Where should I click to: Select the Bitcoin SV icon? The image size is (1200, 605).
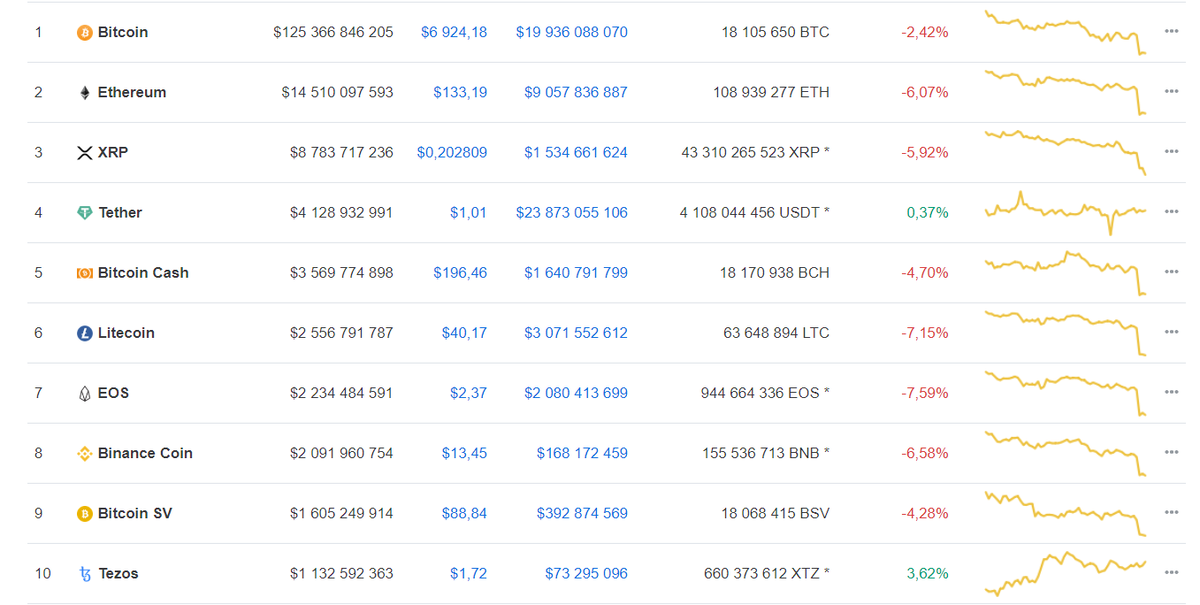coord(84,512)
